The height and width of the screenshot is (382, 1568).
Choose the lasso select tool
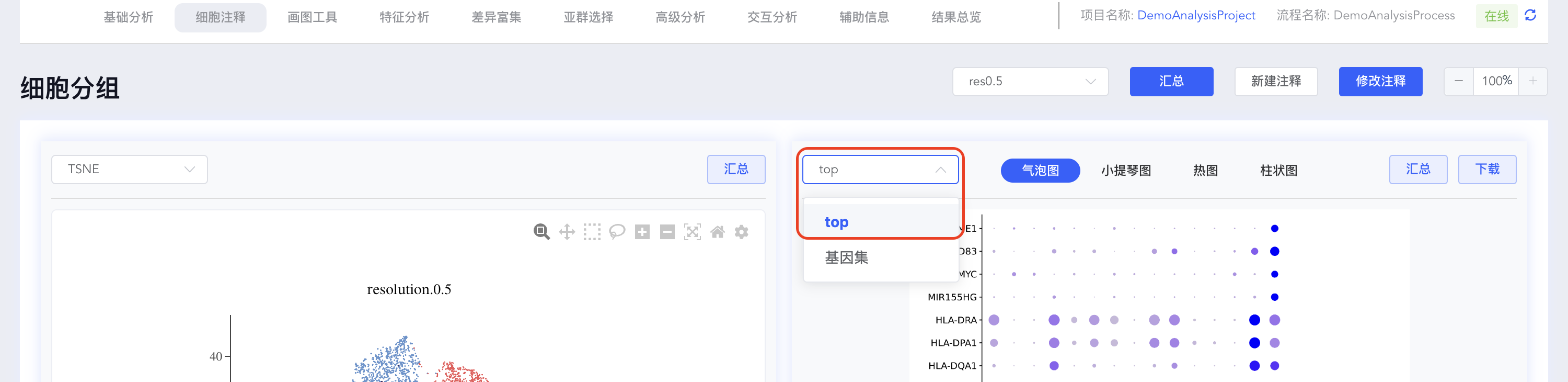tap(617, 231)
